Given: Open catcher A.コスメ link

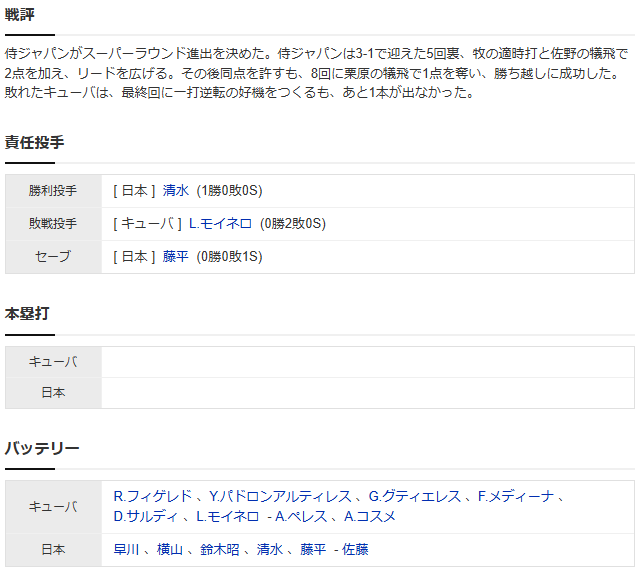Looking at the screenshot, I should tap(370, 517).
